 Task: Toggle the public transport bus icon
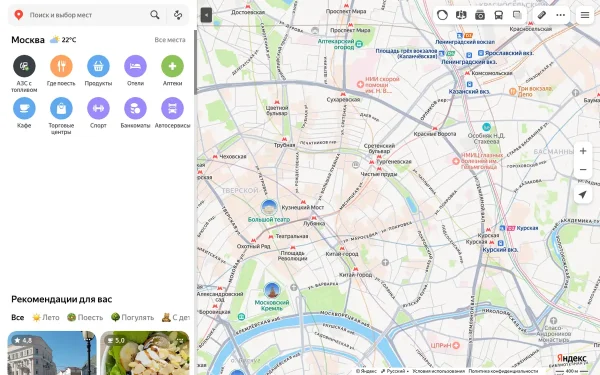[x=499, y=15]
